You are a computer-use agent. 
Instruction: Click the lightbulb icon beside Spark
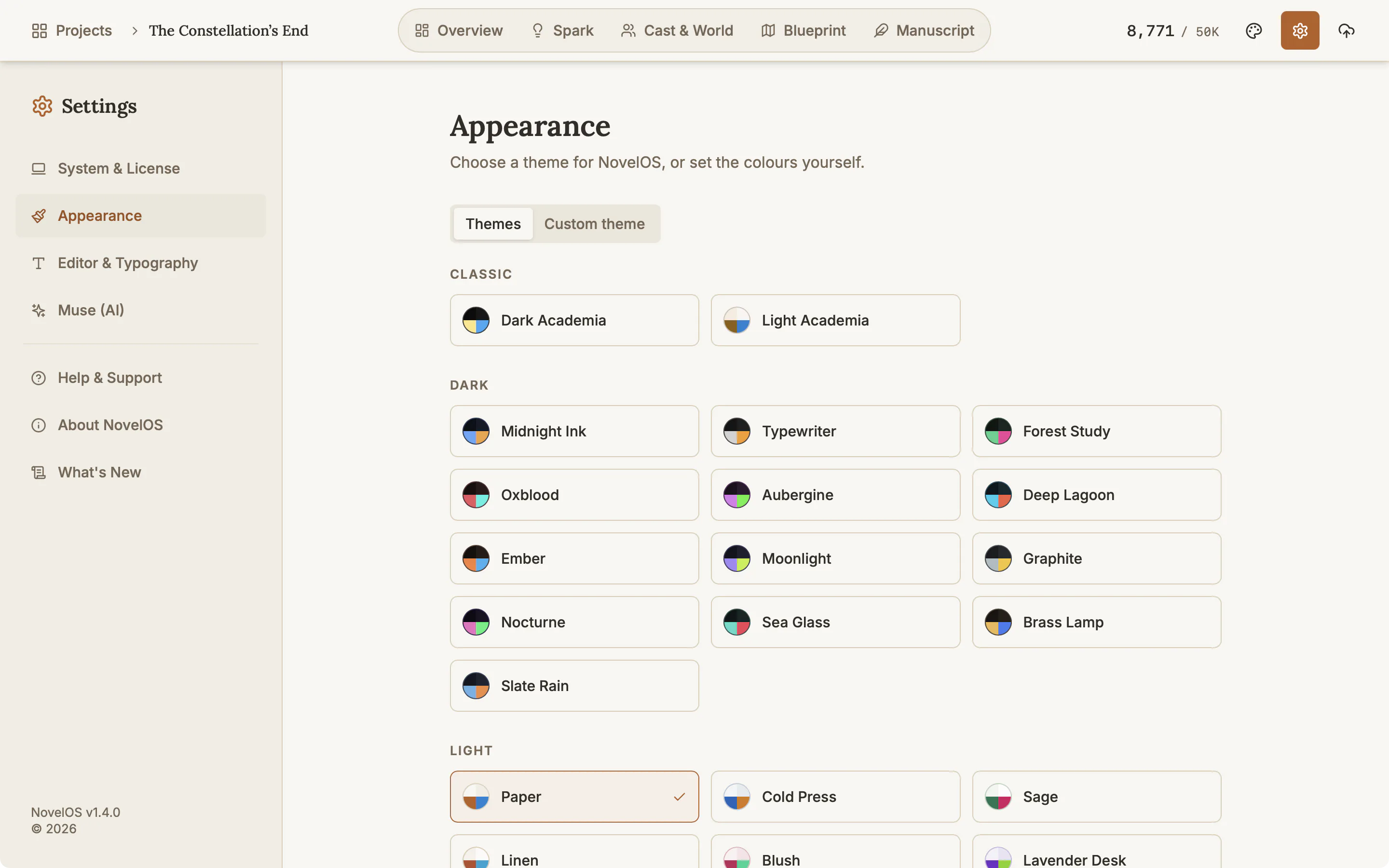537,30
